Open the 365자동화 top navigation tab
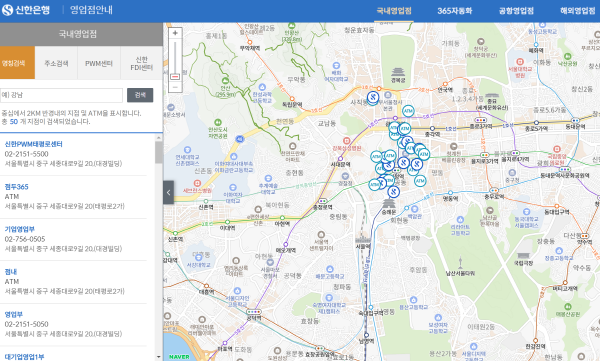Viewport: 600px width, 361px height. tap(455, 11)
